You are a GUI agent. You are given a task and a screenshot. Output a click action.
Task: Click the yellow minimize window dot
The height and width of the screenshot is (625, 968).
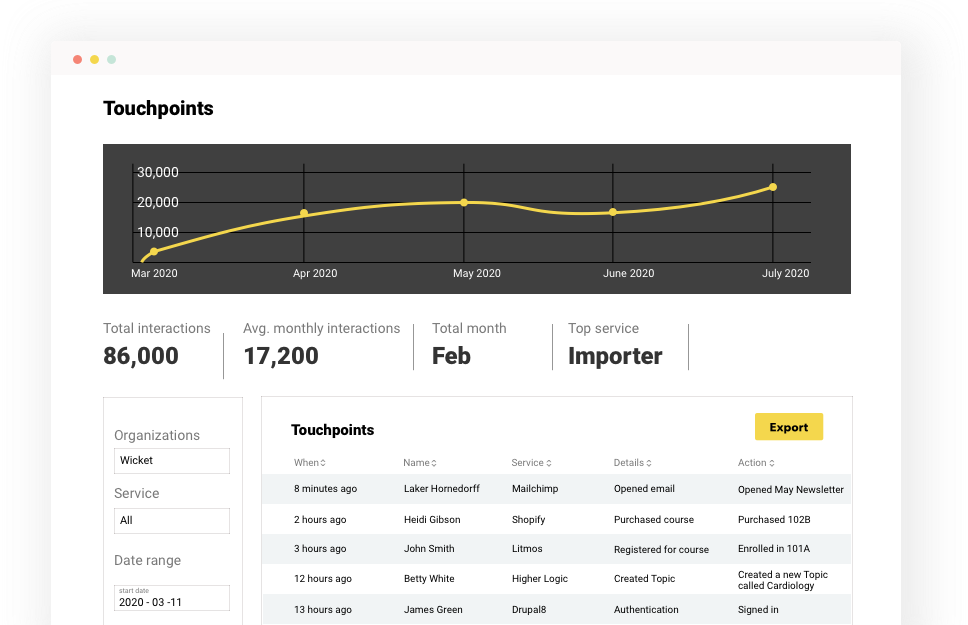click(x=94, y=59)
